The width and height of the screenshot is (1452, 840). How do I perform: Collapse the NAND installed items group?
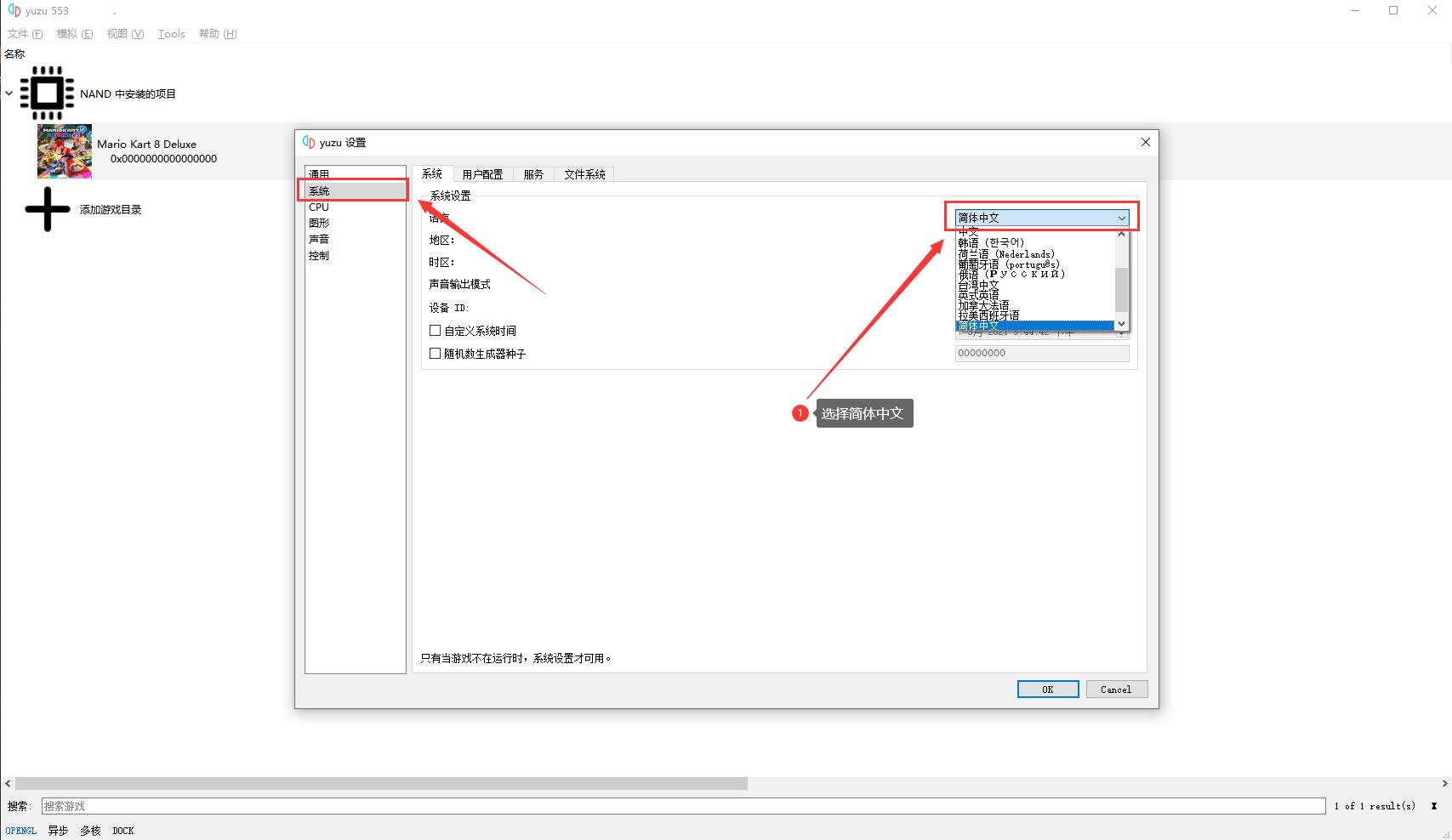tap(9, 94)
